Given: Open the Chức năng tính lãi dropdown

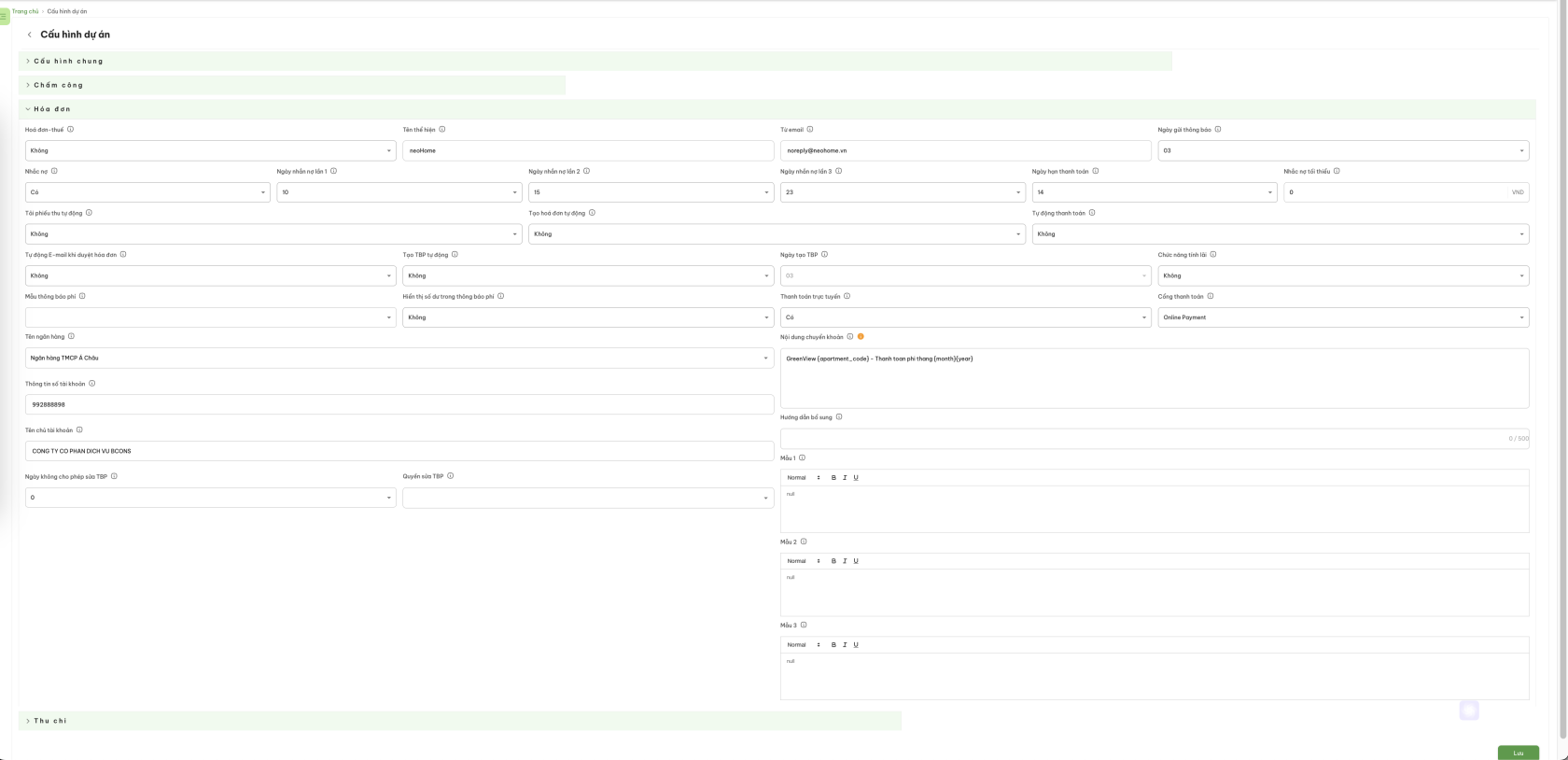Looking at the screenshot, I should click(1343, 275).
